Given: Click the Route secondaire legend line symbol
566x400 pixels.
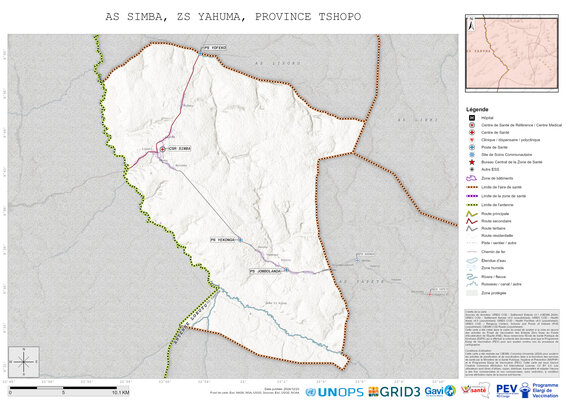Looking at the screenshot, I should click(472, 221).
